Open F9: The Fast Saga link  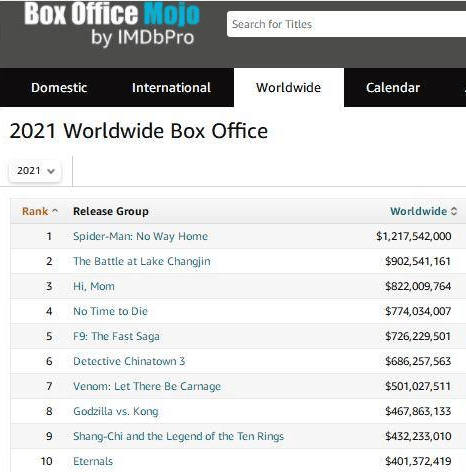click(116, 336)
